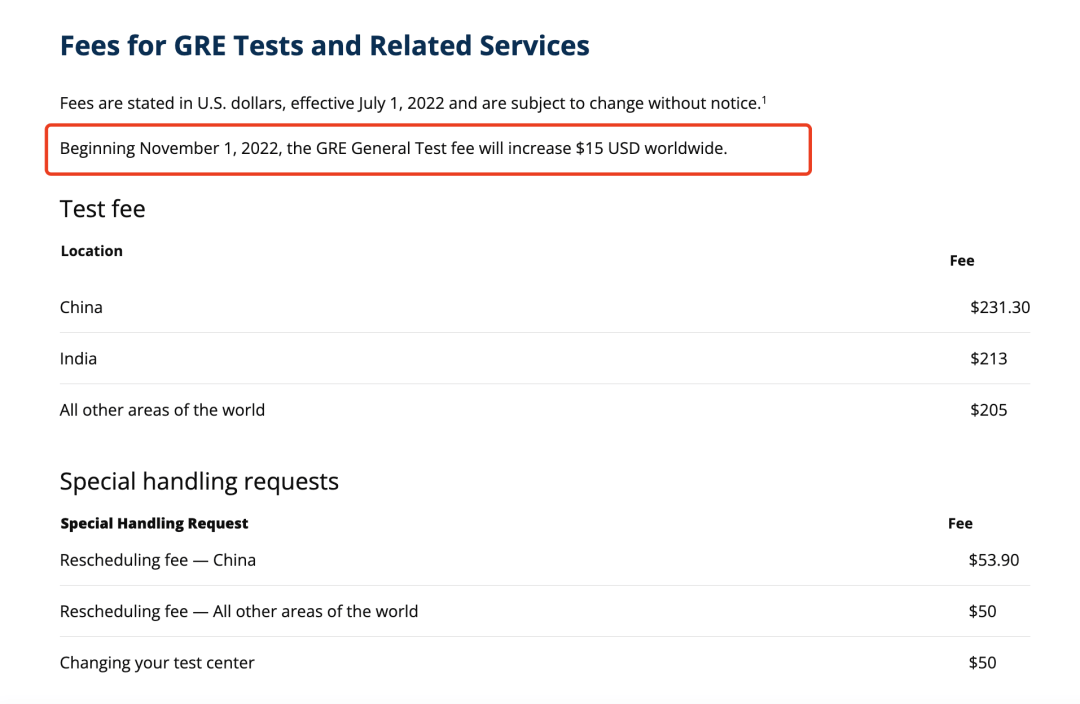
Task: Click the $213 India test fee
Action: pyautogui.click(x=988, y=358)
